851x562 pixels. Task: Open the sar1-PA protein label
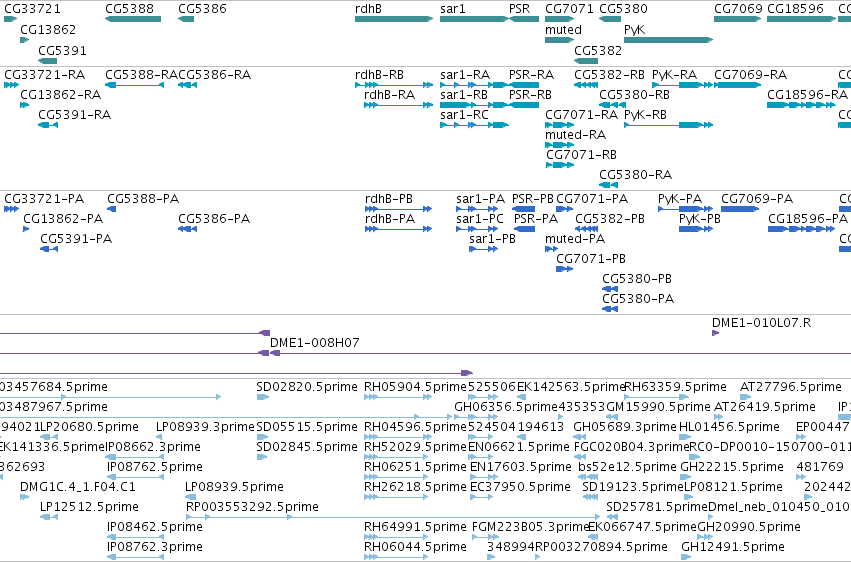[x=481, y=199]
